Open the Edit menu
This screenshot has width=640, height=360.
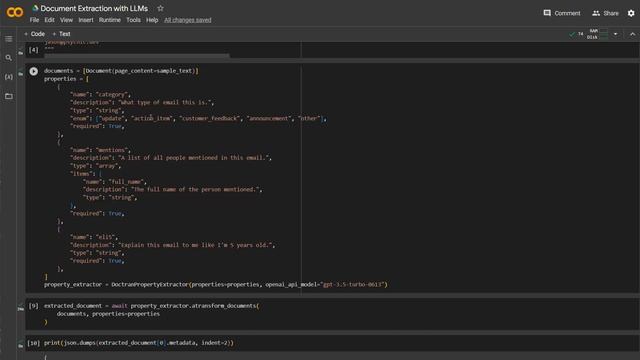[x=49, y=20]
